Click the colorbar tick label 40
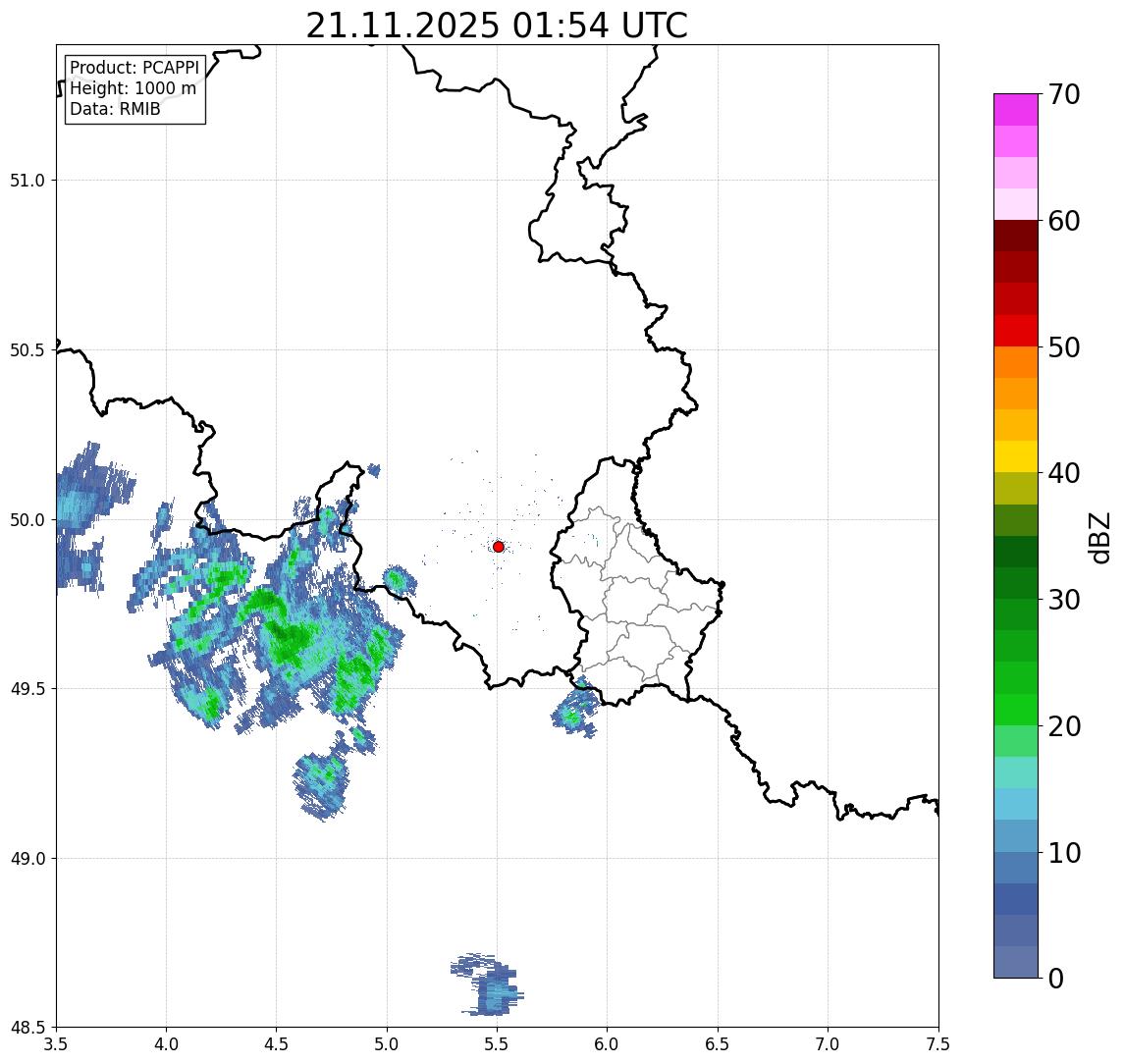1124x1064 pixels. (x=1064, y=473)
